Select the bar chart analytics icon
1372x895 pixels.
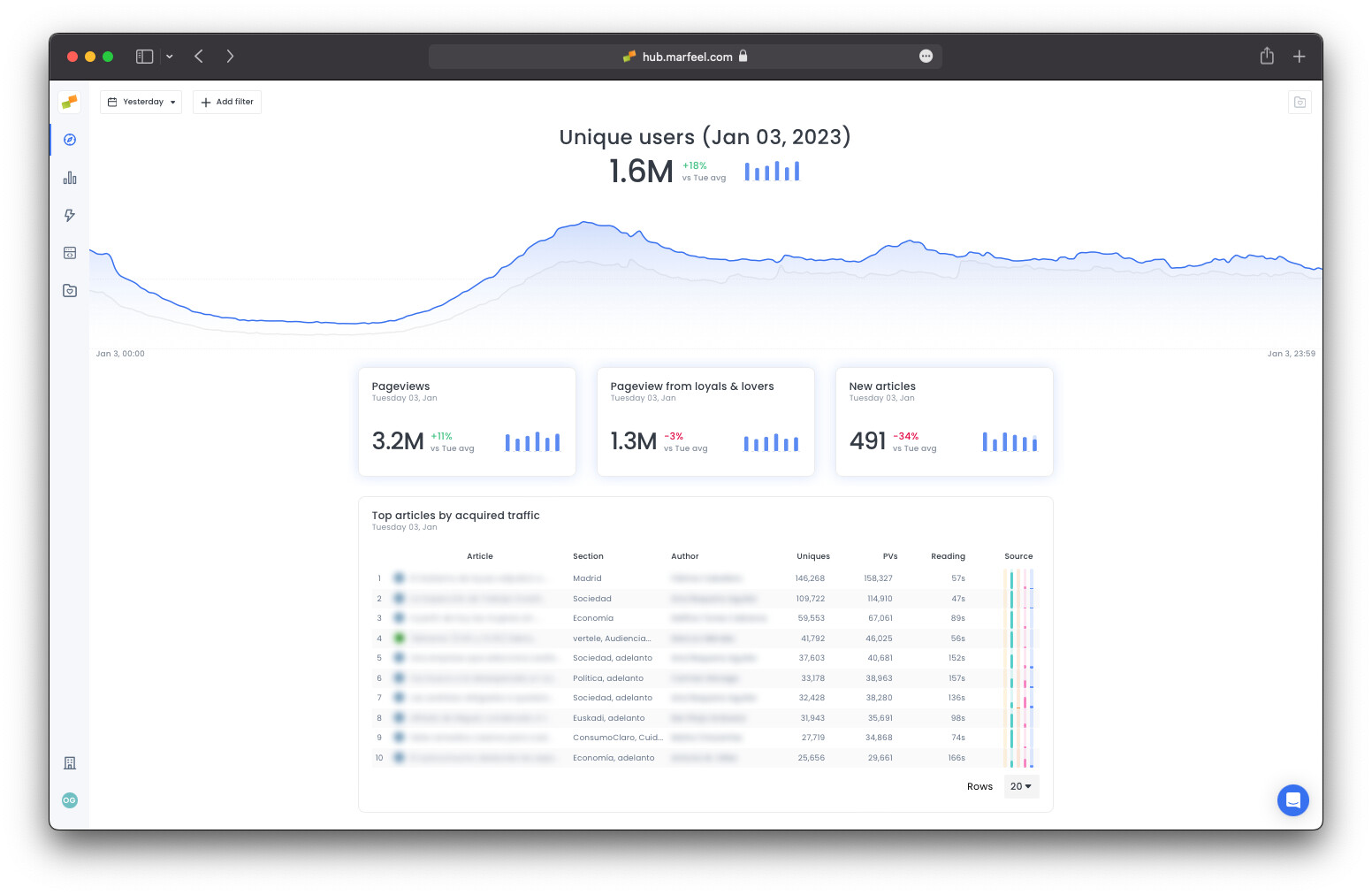(69, 177)
